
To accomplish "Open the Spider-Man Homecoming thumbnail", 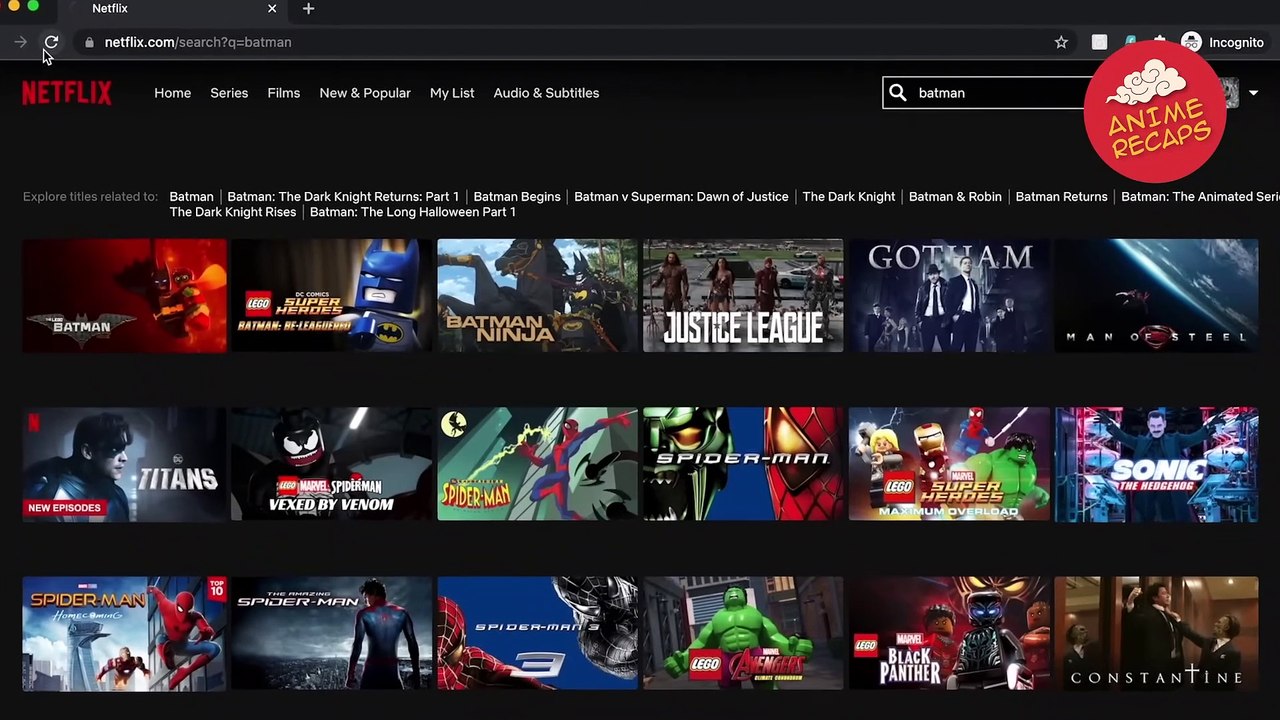I will (x=125, y=633).
